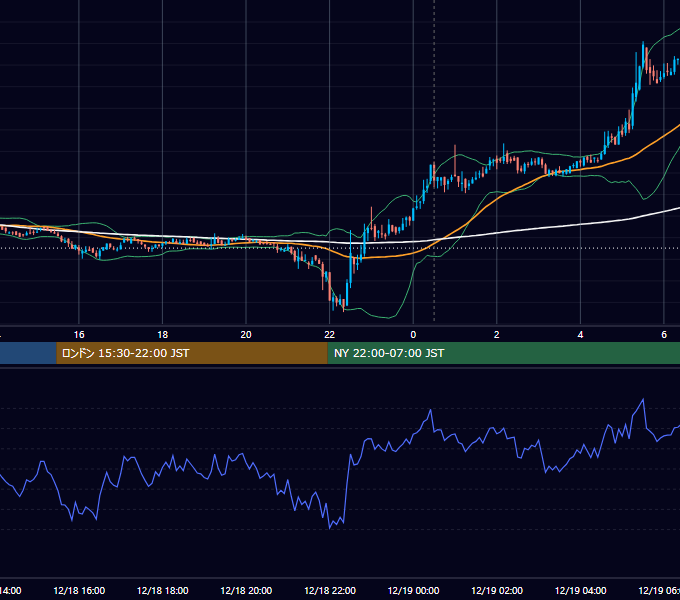The image size is (680, 600).
Task: Click the 12/19 04:00 date label
Action: pyautogui.click(x=581, y=590)
